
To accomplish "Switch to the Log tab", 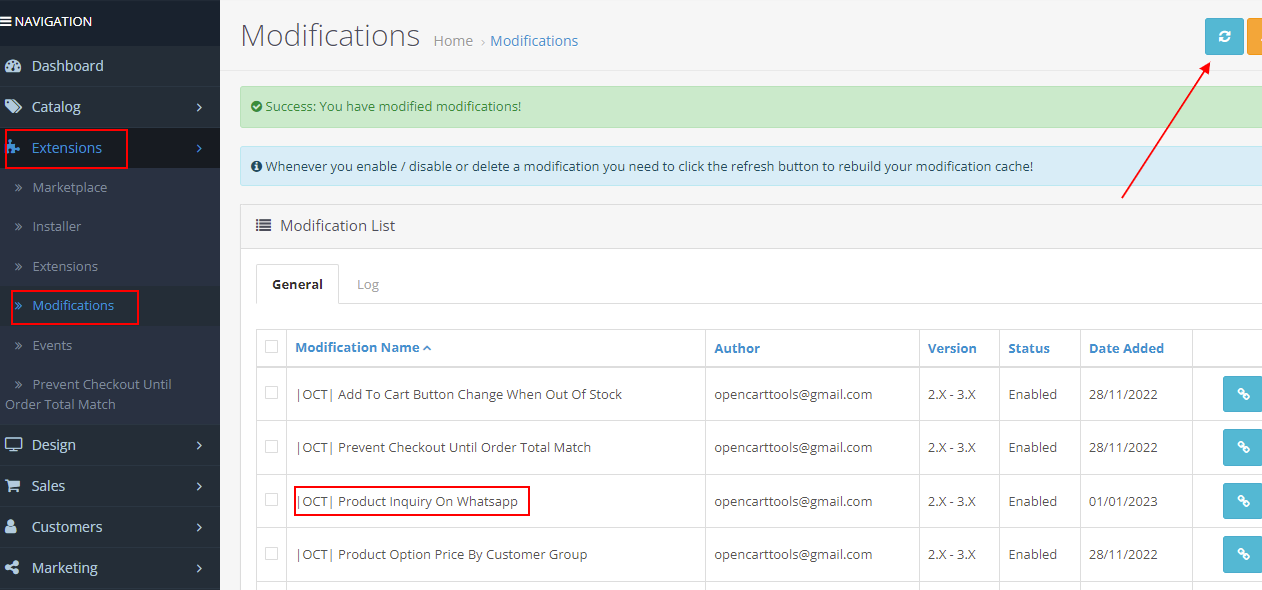I will [368, 284].
